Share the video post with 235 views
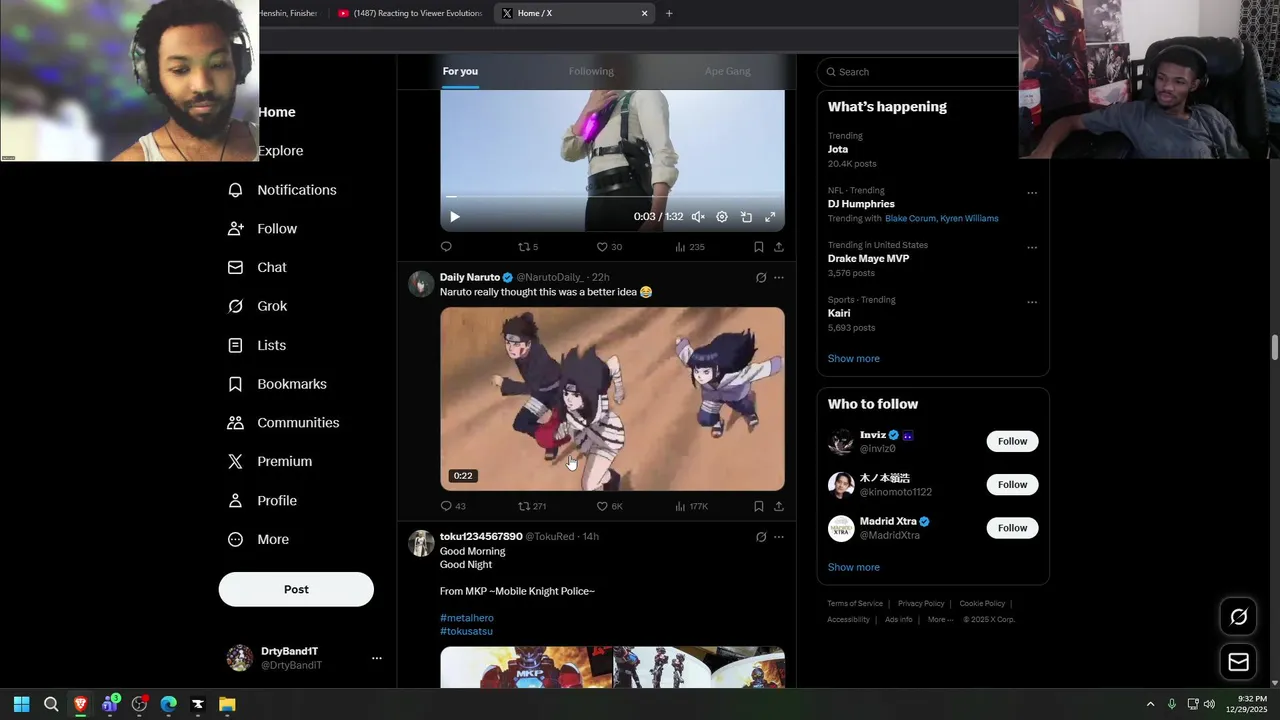Image resolution: width=1280 pixels, height=720 pixels. coord(779,247)
